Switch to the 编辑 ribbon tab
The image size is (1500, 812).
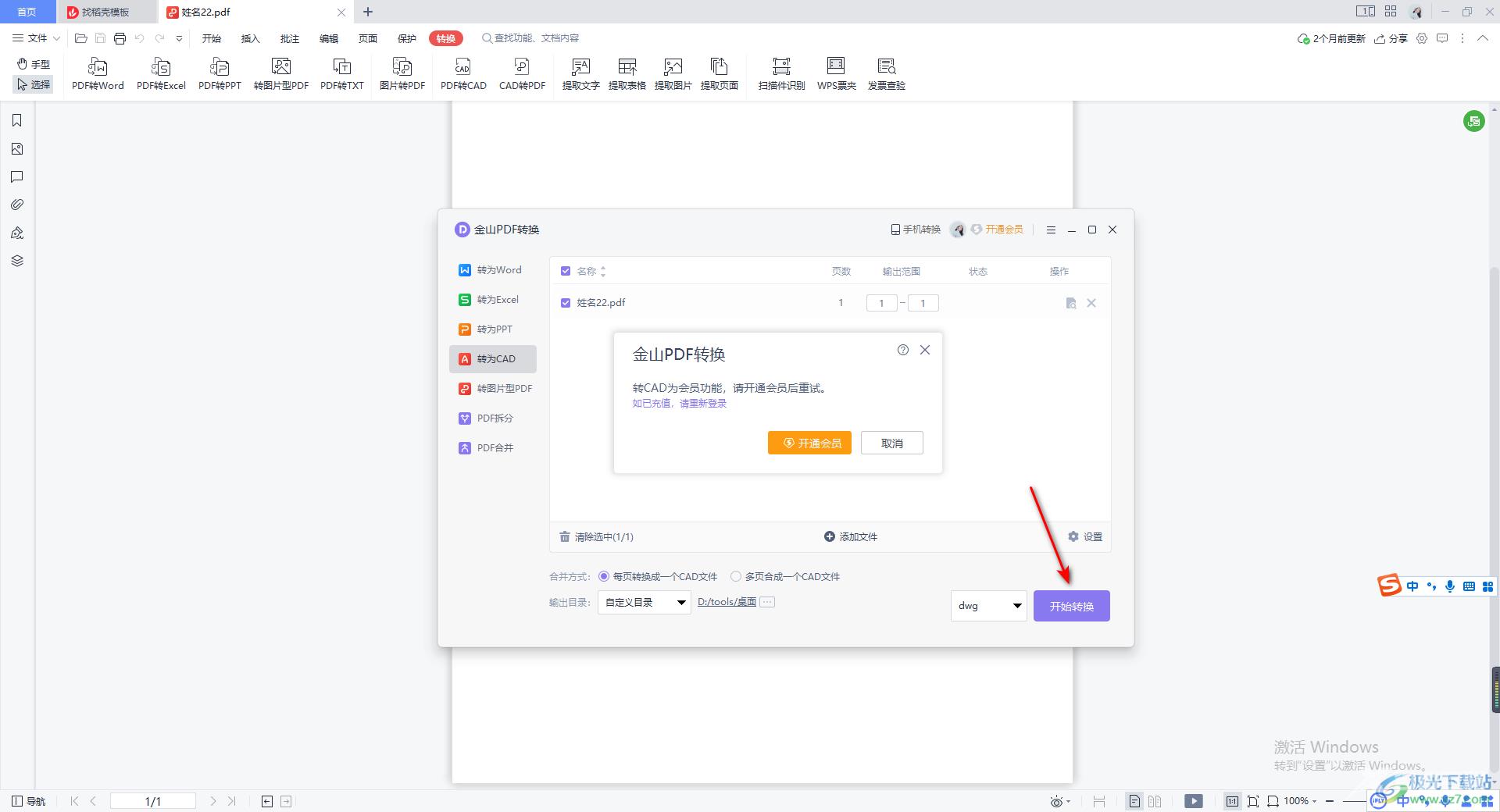pos(328,38)
